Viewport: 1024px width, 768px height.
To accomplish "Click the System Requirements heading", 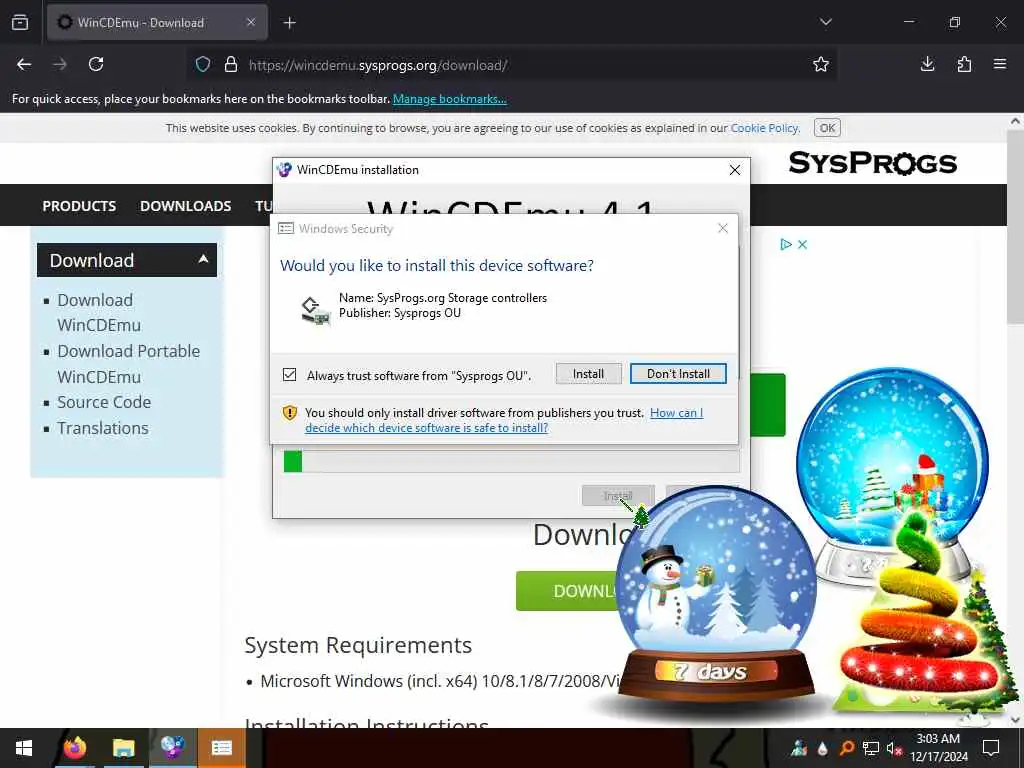I will [358, 645].
